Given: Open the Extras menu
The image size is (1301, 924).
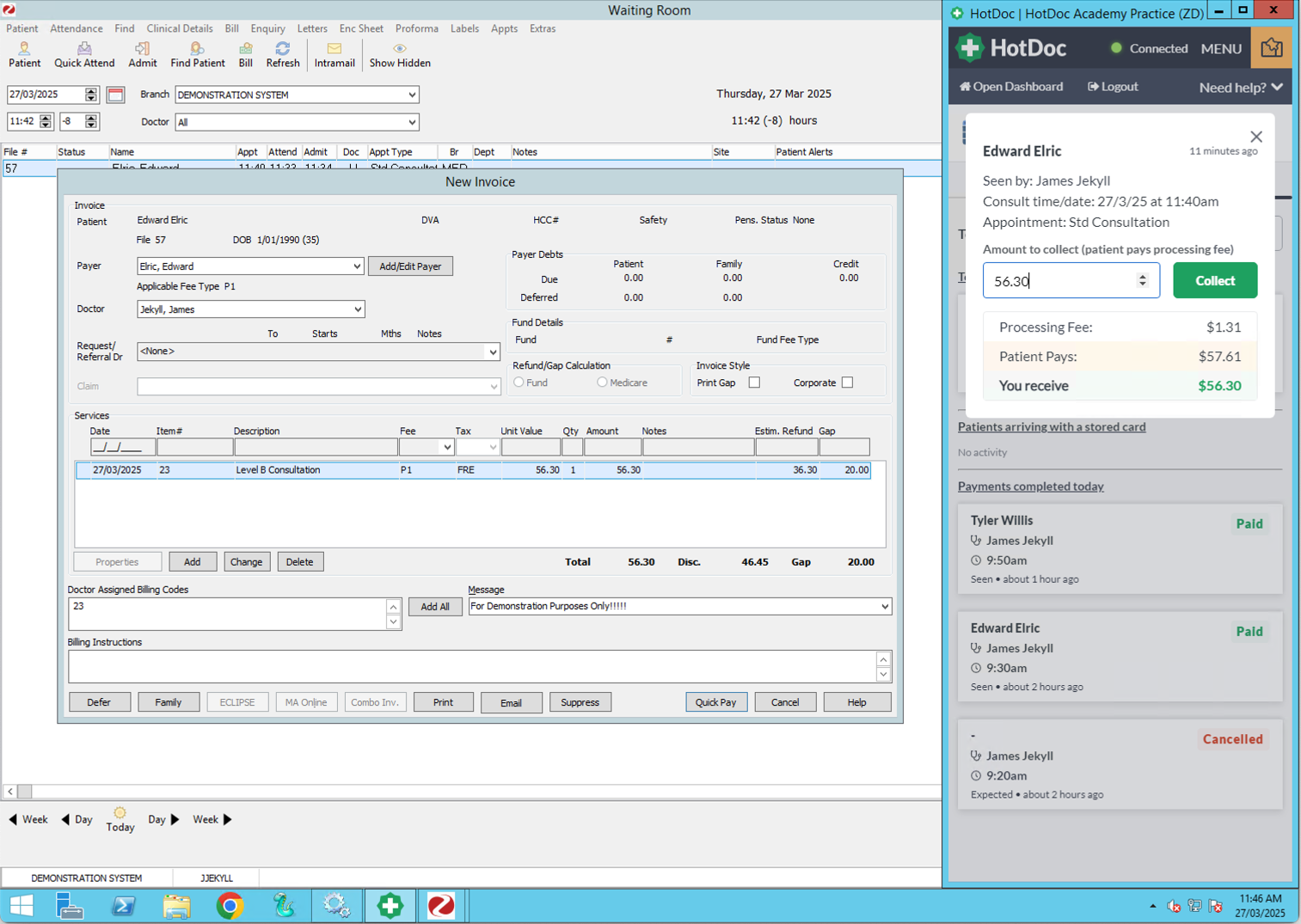Looking at the screenshot, I should click(543, 28).
